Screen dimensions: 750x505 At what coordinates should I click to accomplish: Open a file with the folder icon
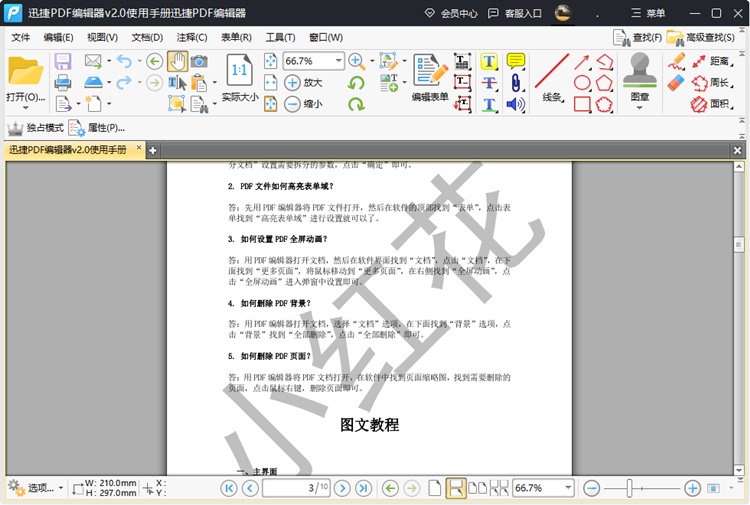pyautogui.click(x=25, y=71)
